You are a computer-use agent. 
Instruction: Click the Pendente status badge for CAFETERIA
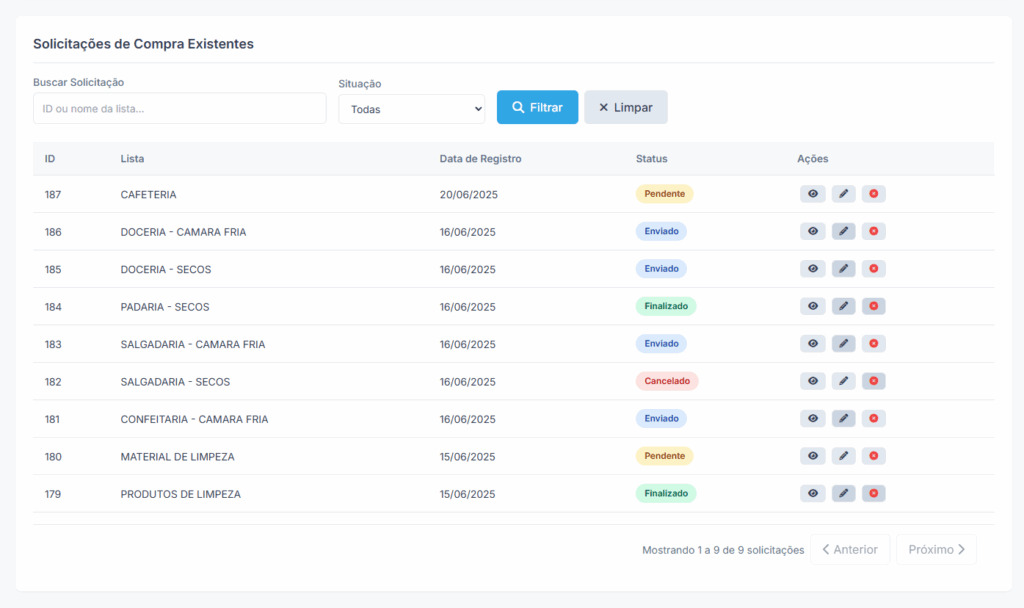tap(664, 194)
